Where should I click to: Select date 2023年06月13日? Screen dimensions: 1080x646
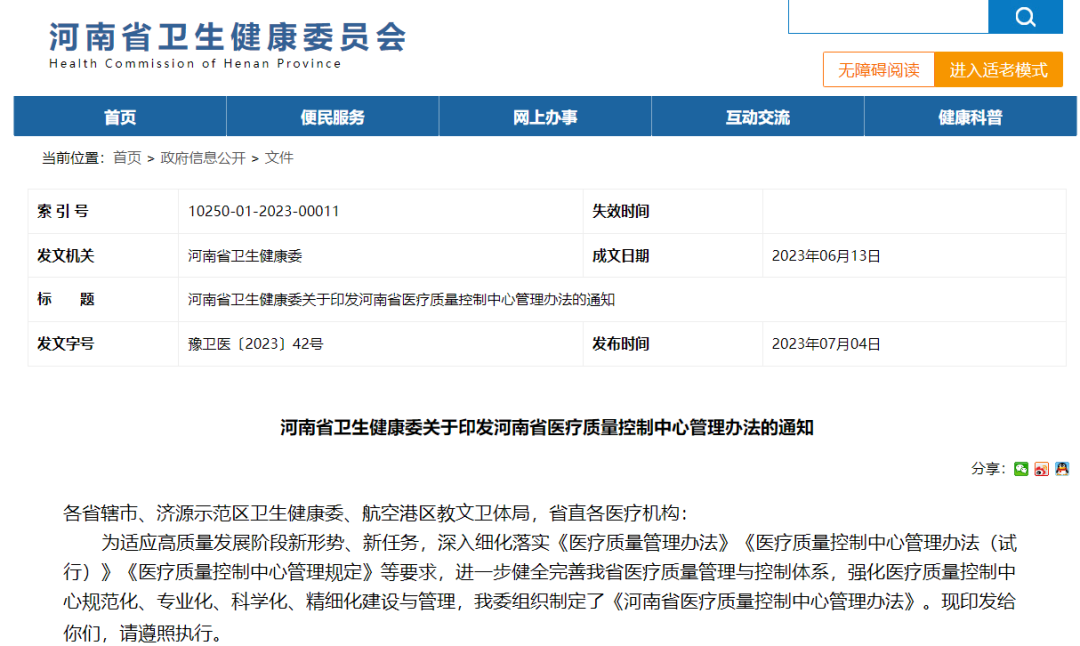pyautogui.click(x=826, y=256)
